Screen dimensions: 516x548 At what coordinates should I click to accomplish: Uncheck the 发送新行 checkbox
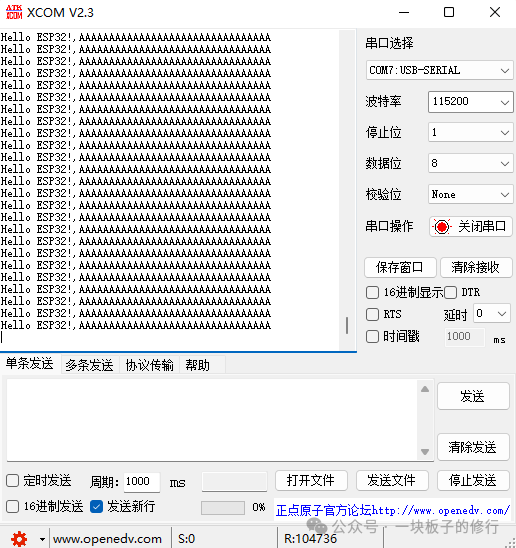(96, 506)
